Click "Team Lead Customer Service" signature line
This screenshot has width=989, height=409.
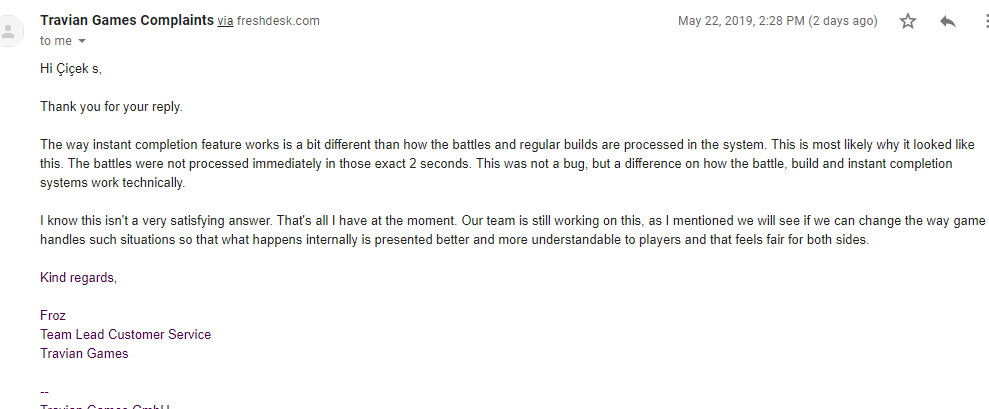click(125, 334)
